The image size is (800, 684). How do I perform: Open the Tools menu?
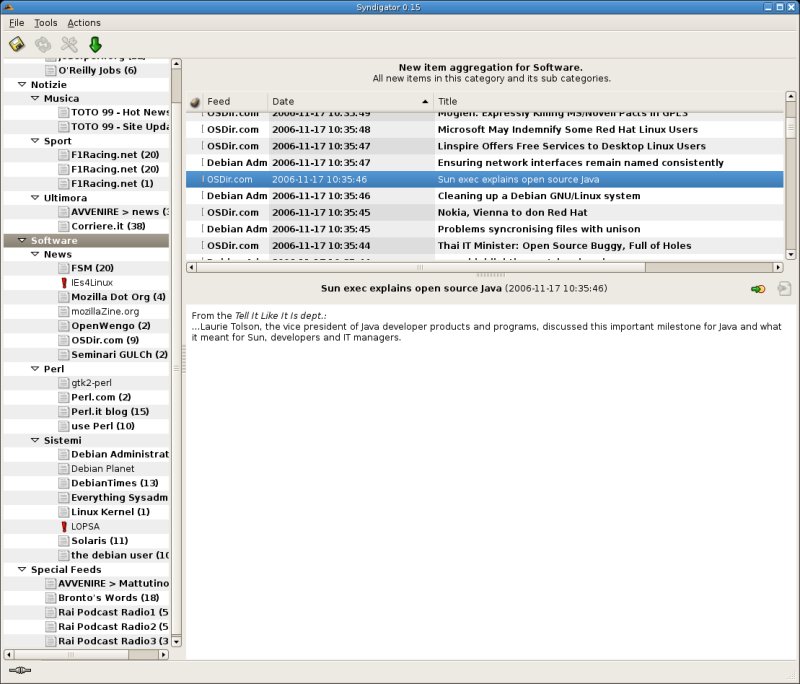point(45,23)
